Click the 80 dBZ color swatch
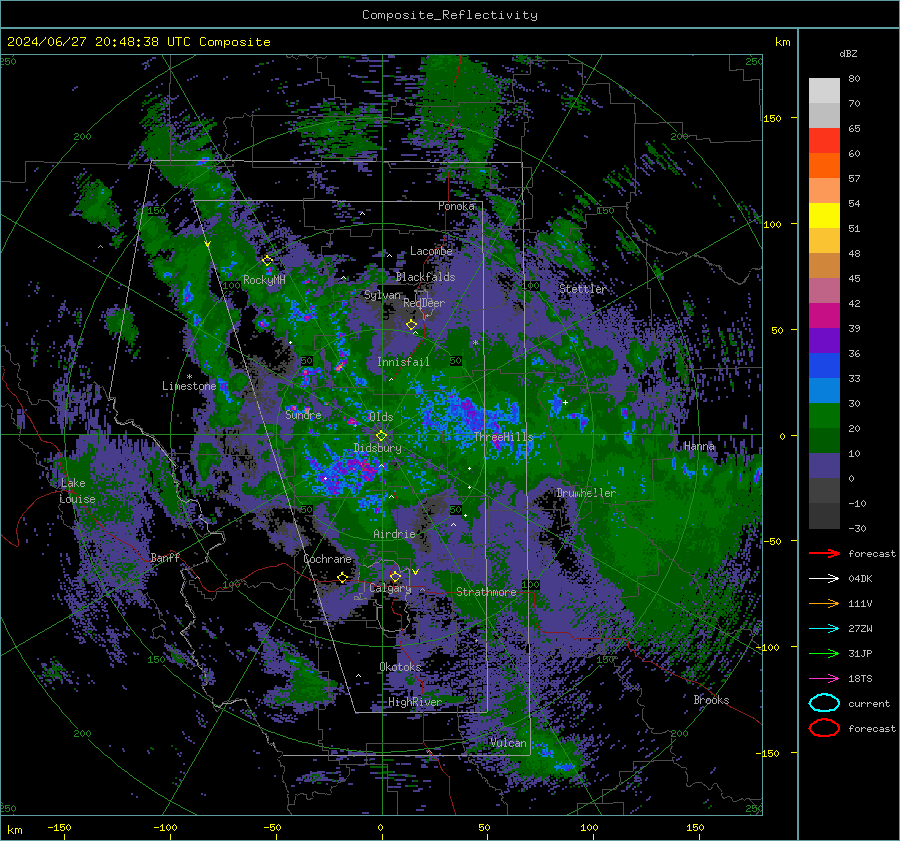 pos(824,91)
